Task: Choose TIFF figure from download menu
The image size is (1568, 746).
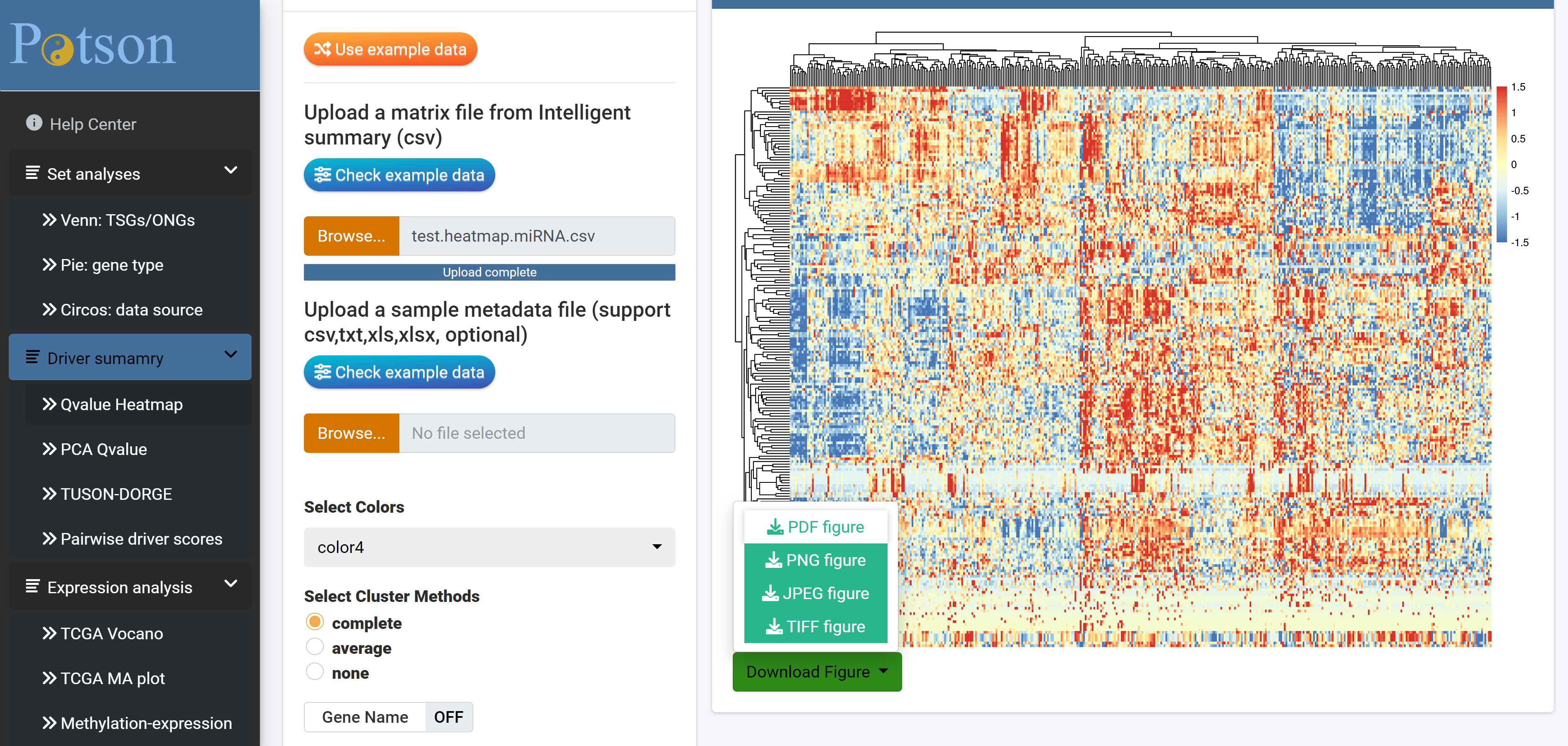Action: [x=816, y=626]
